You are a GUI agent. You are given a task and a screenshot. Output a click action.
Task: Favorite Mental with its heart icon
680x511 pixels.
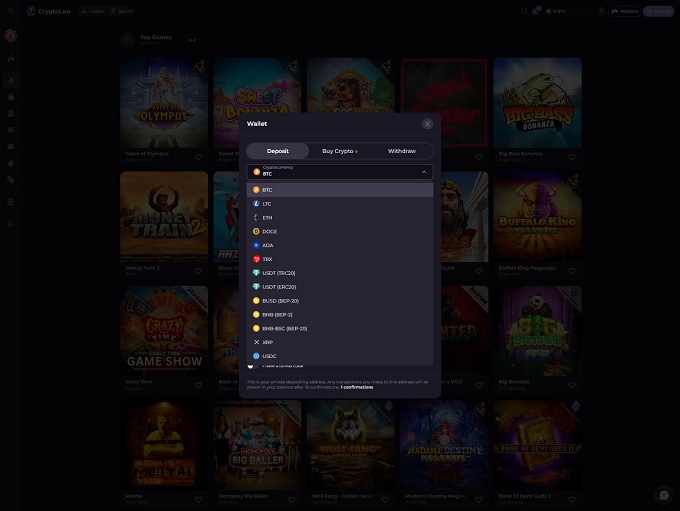pos(198,500)
